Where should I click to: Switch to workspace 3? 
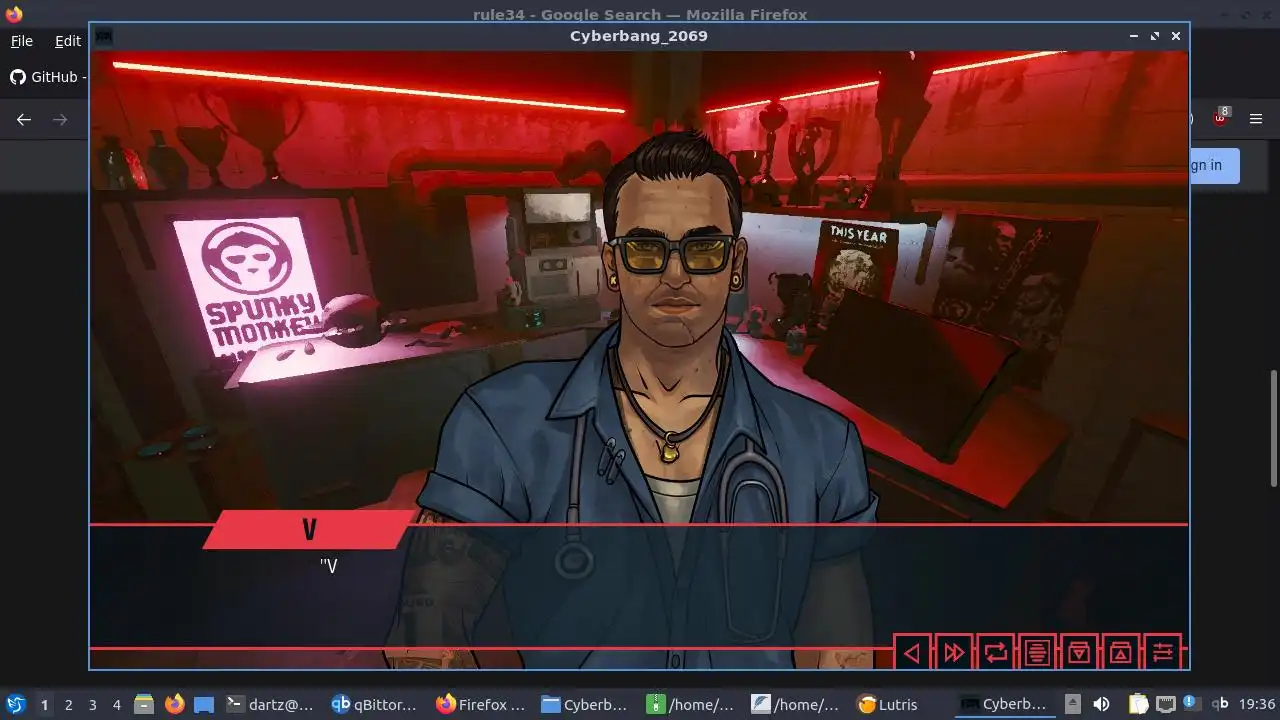point(92,705)
